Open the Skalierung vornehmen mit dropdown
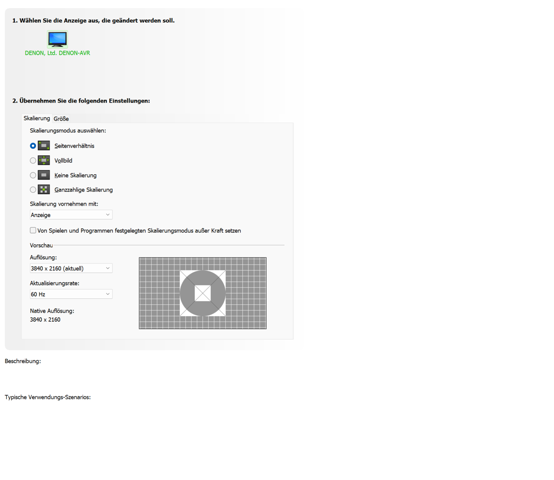The width and height of the screenshot is (554, 480). (71, 215)
